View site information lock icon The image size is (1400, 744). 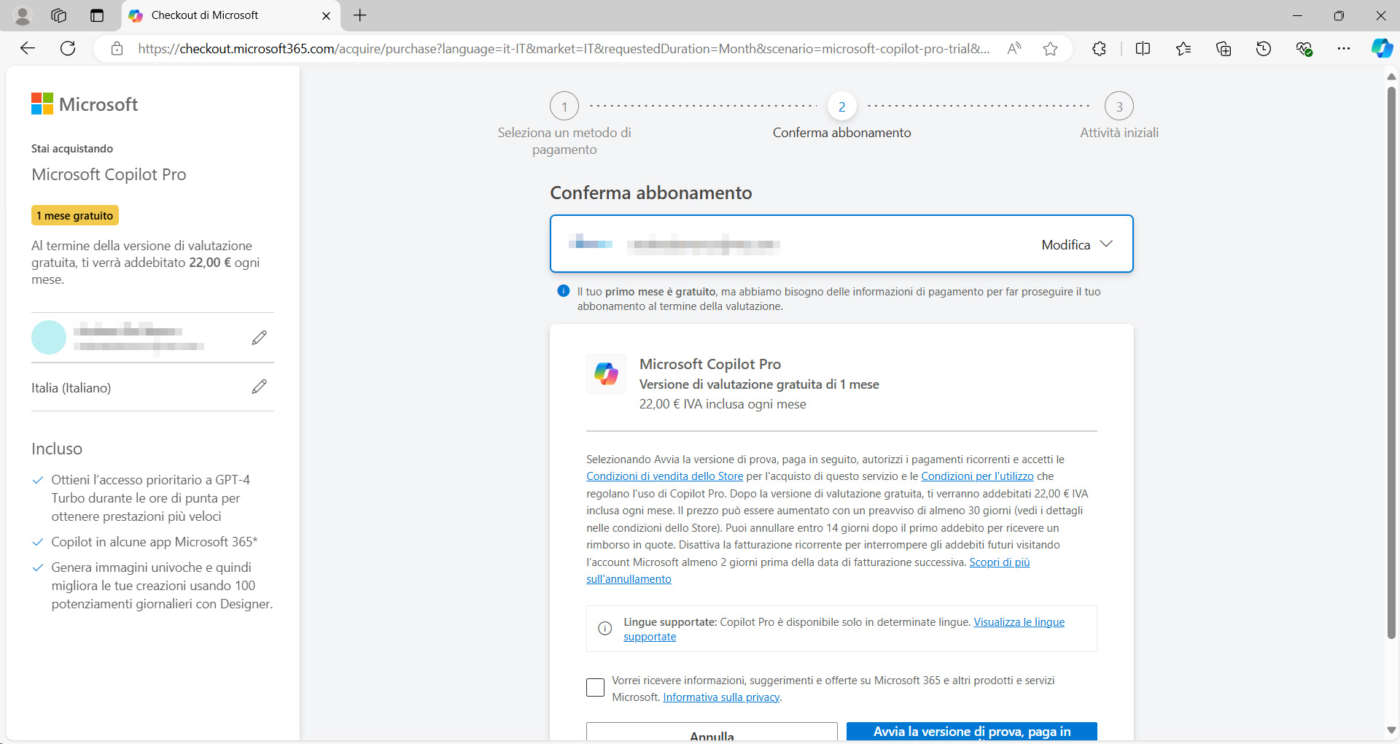pyautogui.click(x=117, y=48)
